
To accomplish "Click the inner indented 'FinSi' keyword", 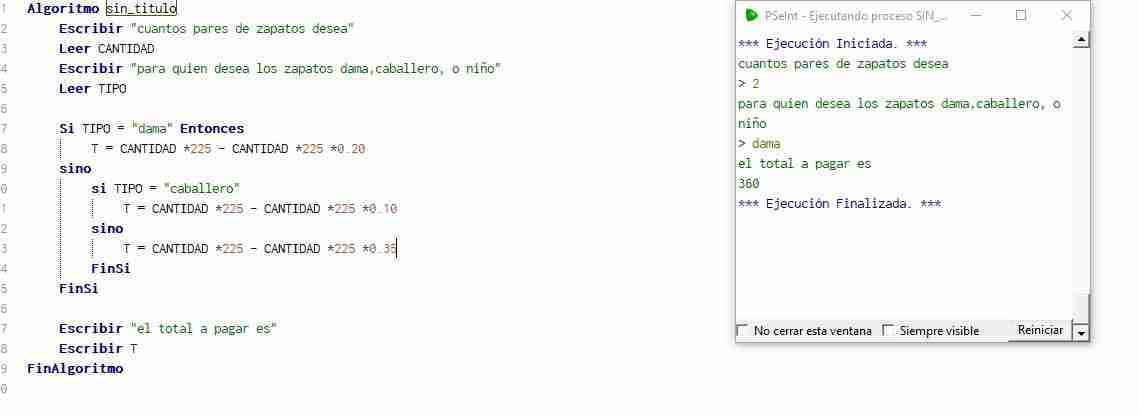I will point(110,268).
